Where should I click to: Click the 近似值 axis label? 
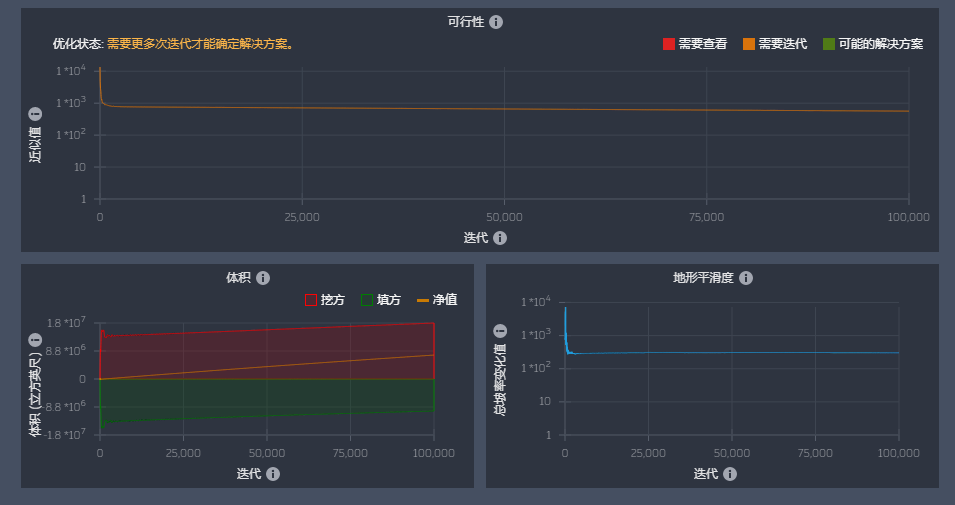tap(35, 144)
